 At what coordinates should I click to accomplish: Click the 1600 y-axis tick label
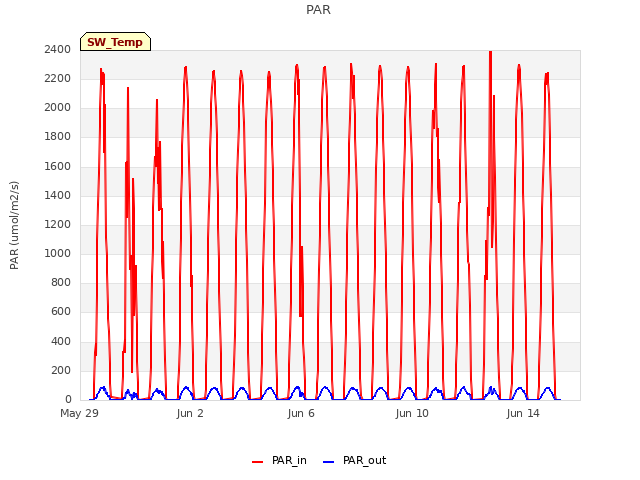(x=58, y=167)
